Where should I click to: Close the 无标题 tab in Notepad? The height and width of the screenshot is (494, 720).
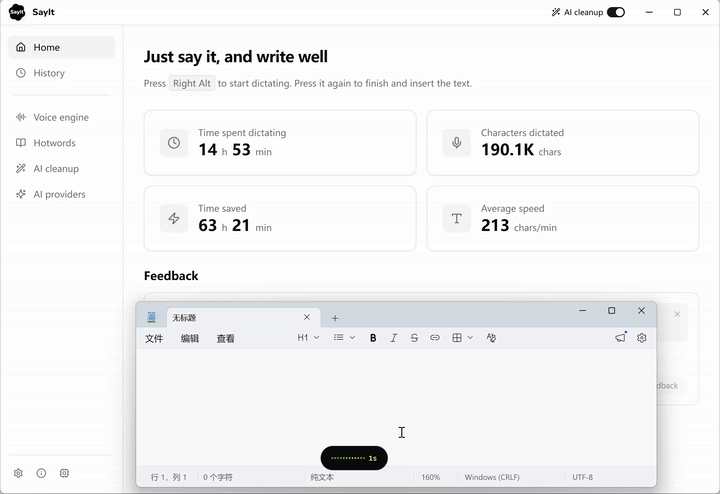click(307, 317)
